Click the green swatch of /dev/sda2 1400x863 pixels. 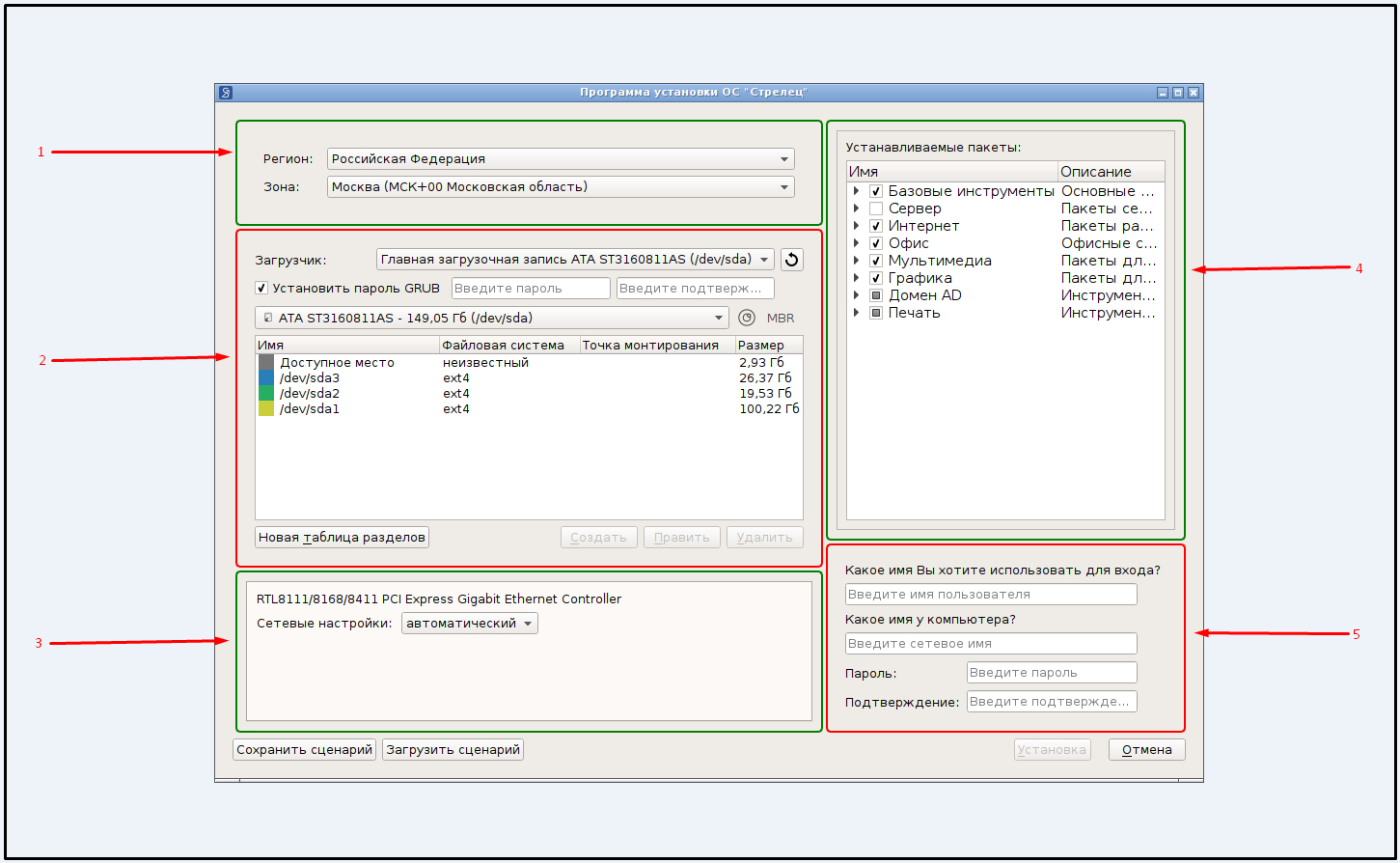coord(266,393)
